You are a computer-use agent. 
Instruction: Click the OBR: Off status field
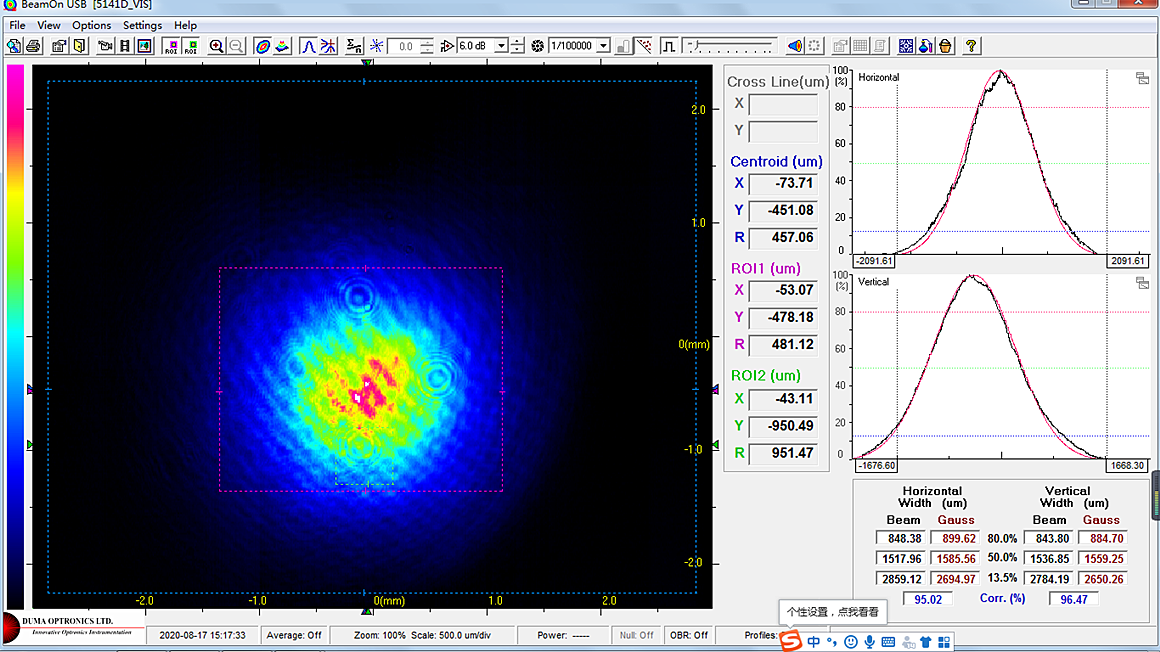(x=688, y=635)
